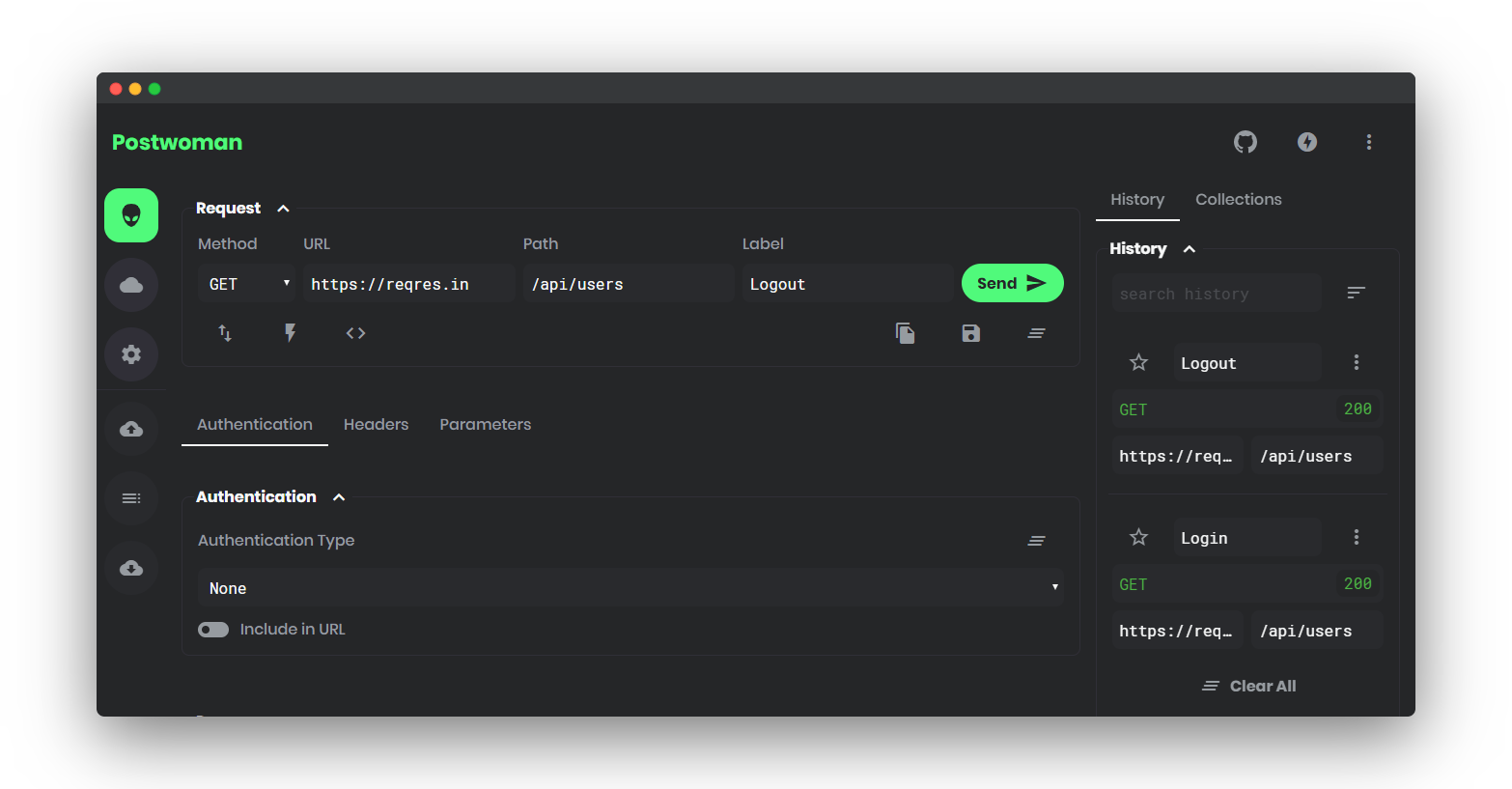This screenshot has height=789, width=1512.
Task: Select the alien Request icon in sidebar
Action: point(130,215)
